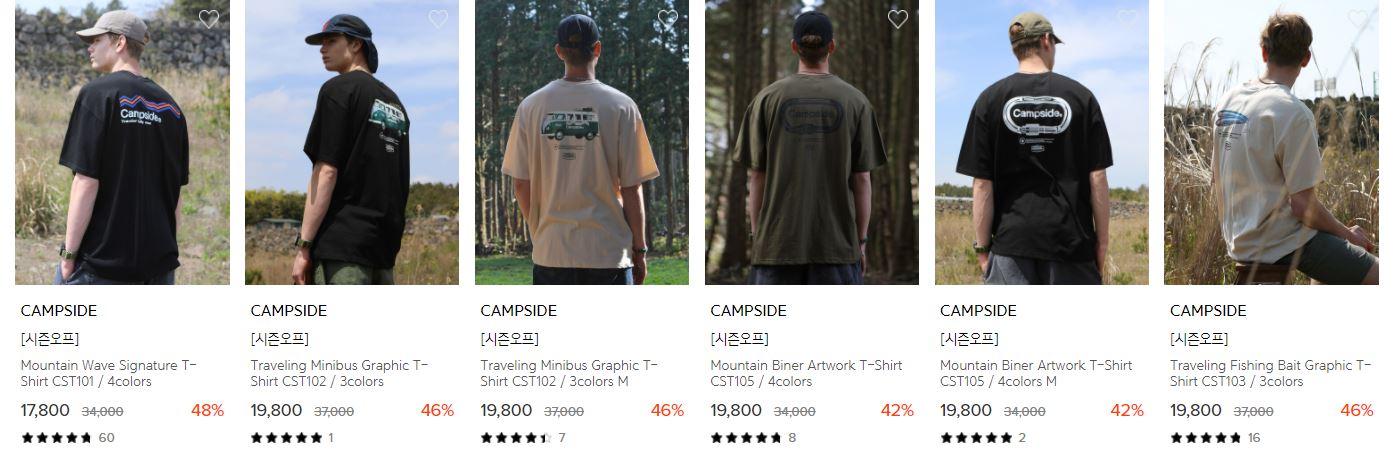
Task: Favorite the Traveling Fishing Bait Graphic shirt
Action: point(1358,19)
